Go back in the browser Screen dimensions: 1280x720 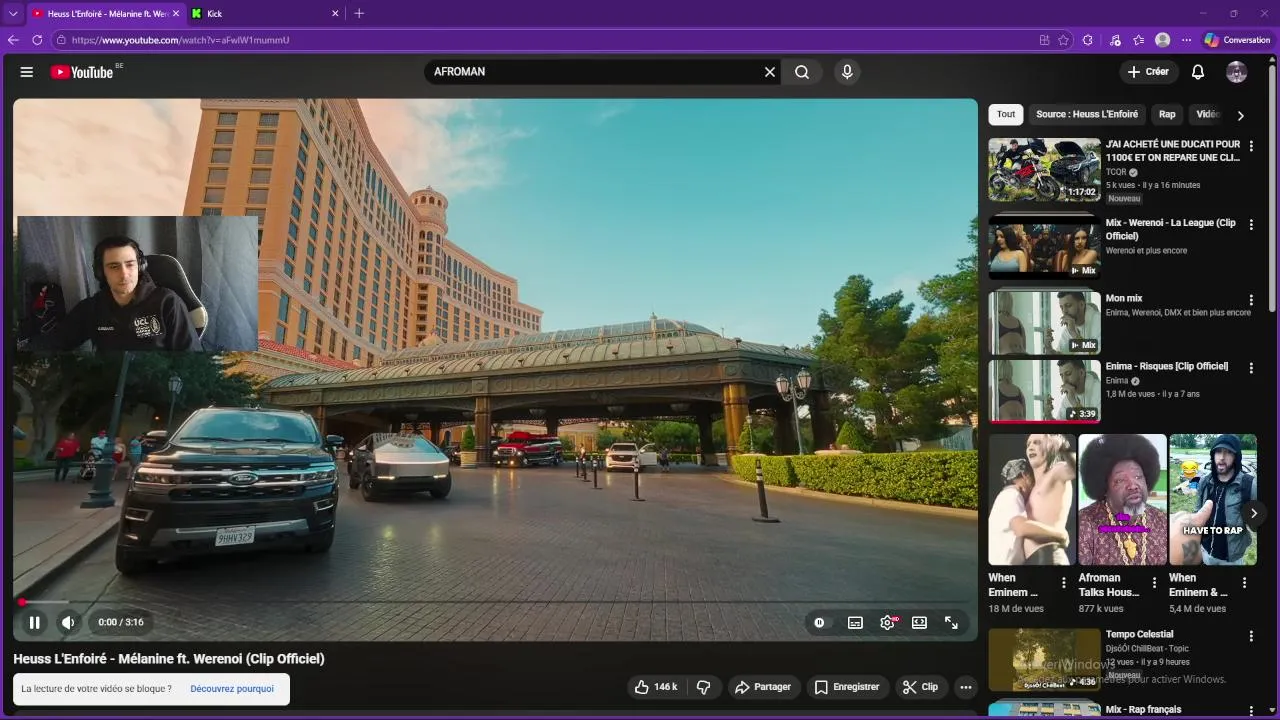(x=13, y=40)
